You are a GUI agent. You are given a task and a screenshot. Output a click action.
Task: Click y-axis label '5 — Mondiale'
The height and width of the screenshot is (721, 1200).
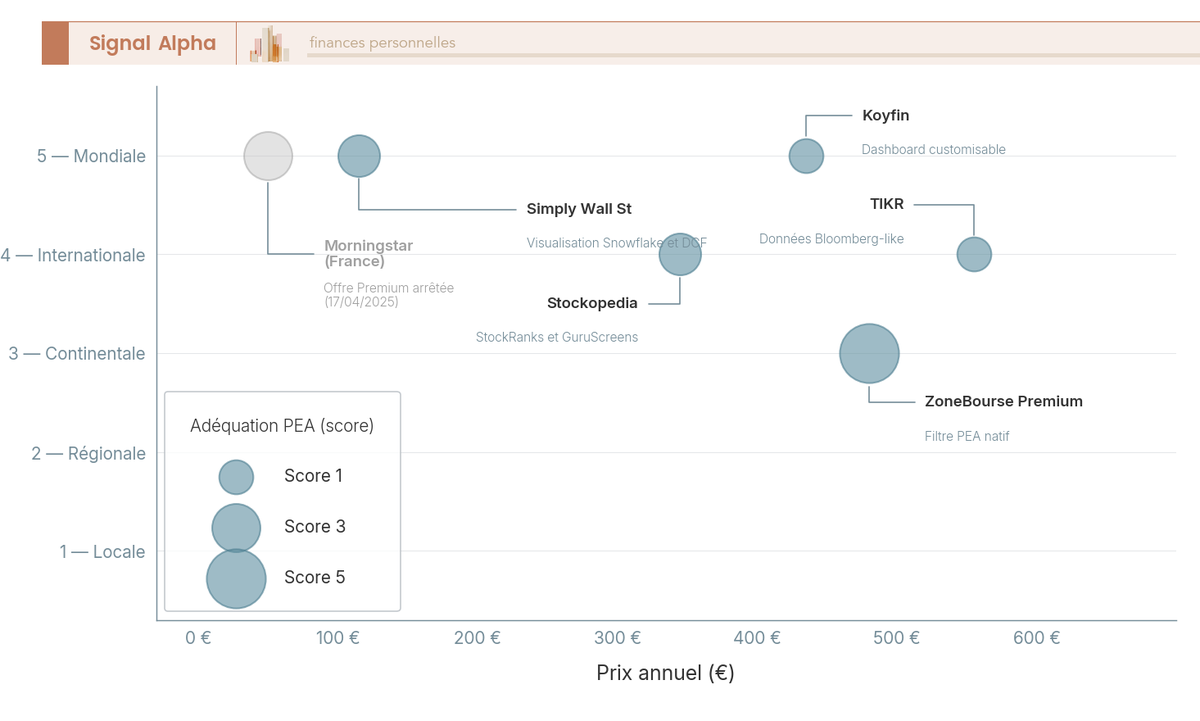[x=91, y=156]
